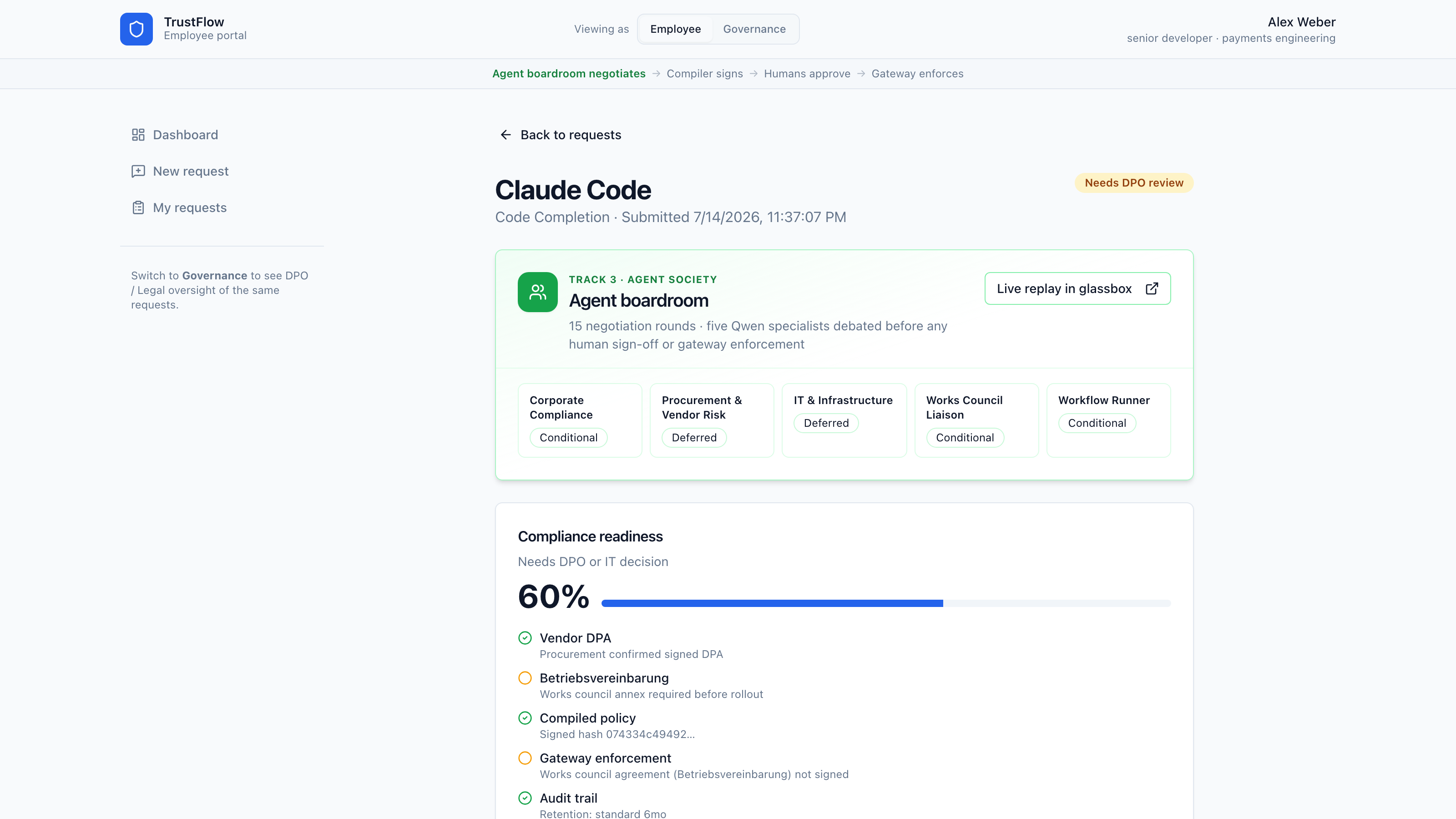Switch view to Governance
Image resolution: width=1456 pixels, height=819 pixels.
[754, 29]
